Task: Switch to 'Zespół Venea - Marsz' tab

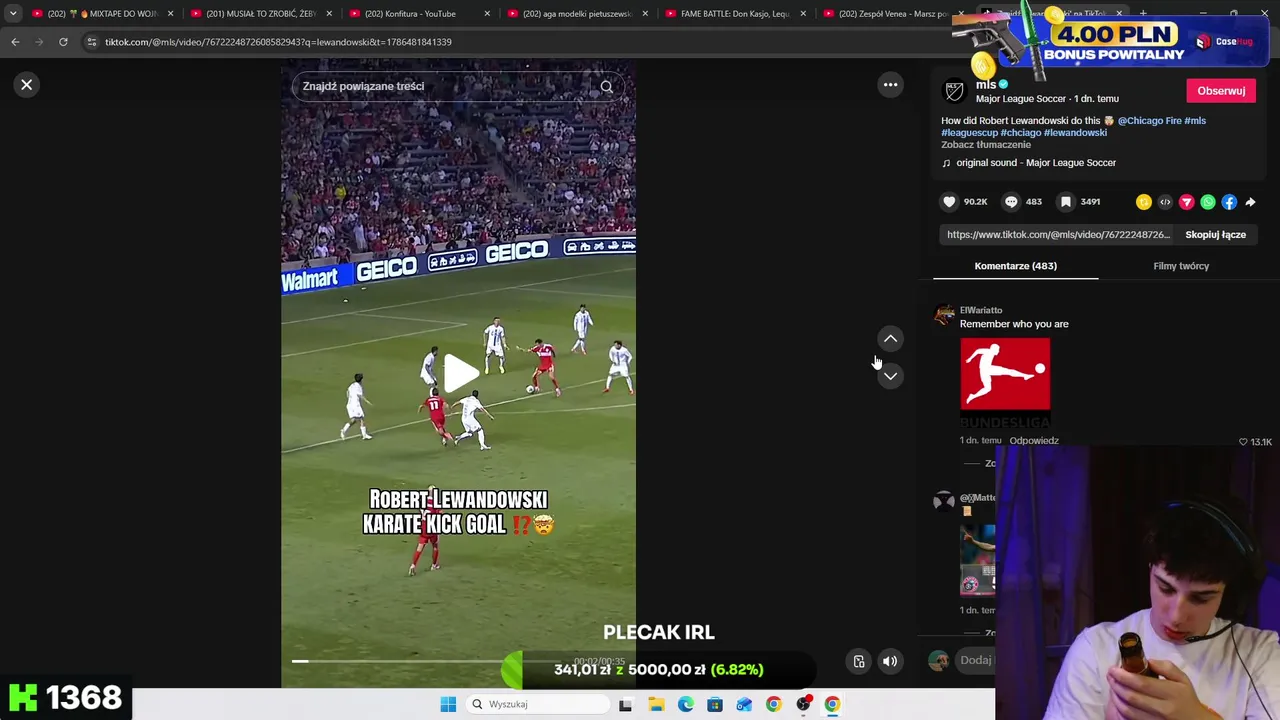Action: point(893,14)
